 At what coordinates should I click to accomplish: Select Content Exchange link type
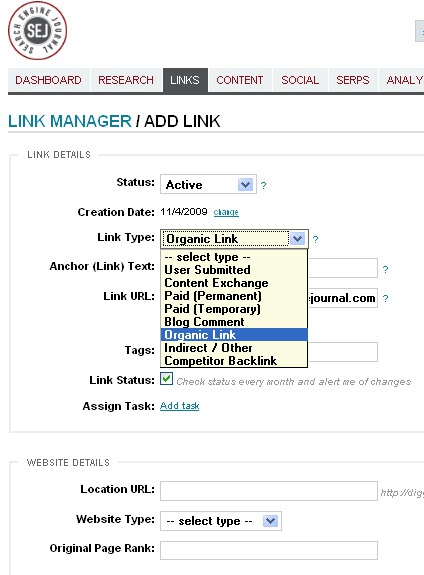(x=234, y=283)
